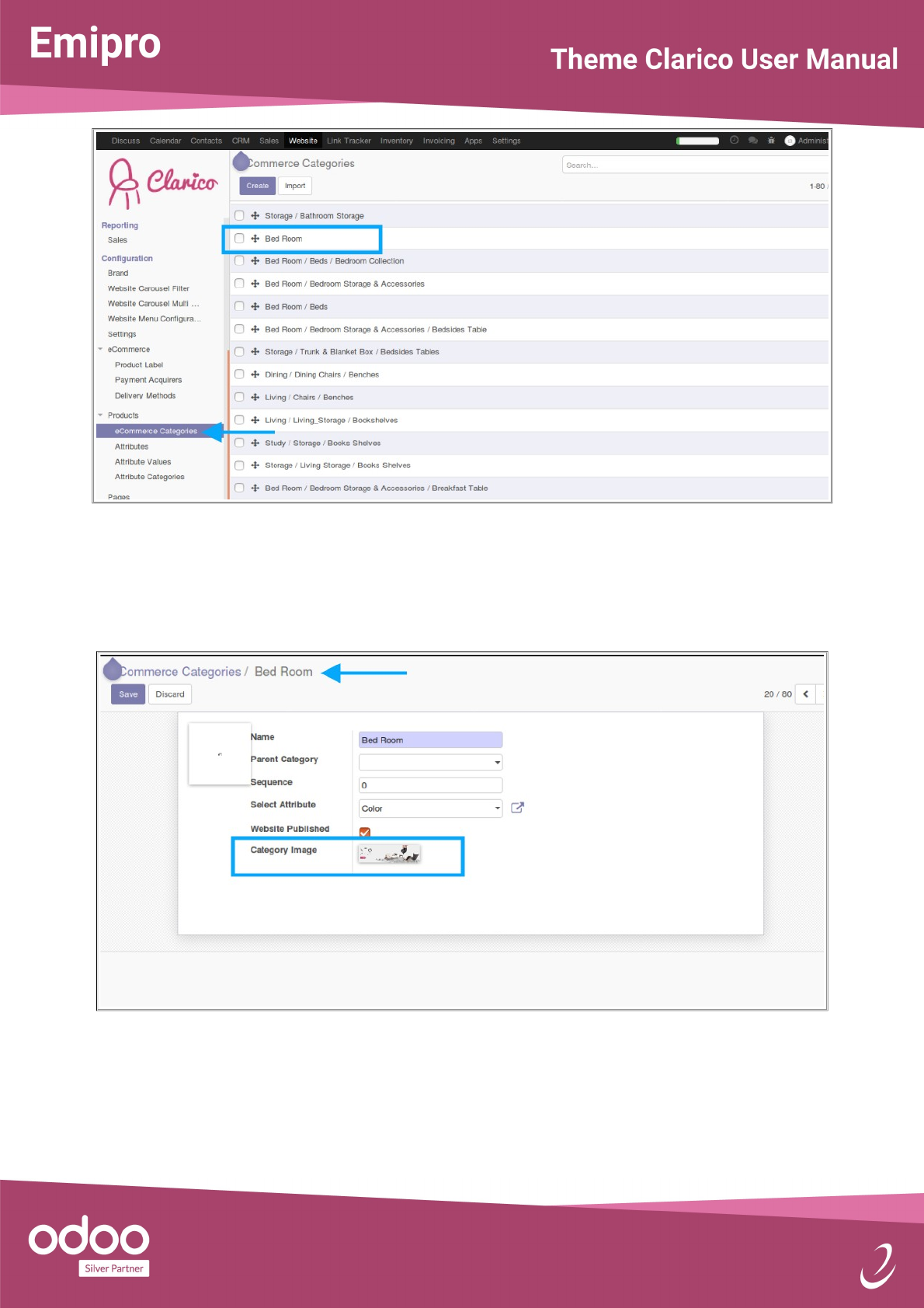The width and height of the screenshot is (924, 1308).
Task: Check the Dining / Dining Chairs / Benches row
Action: pyautogui.click(x=239, y=374)
